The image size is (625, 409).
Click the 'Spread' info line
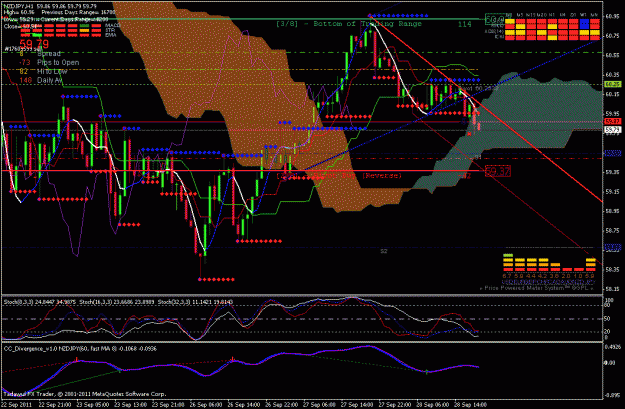(x=49, y=53)
